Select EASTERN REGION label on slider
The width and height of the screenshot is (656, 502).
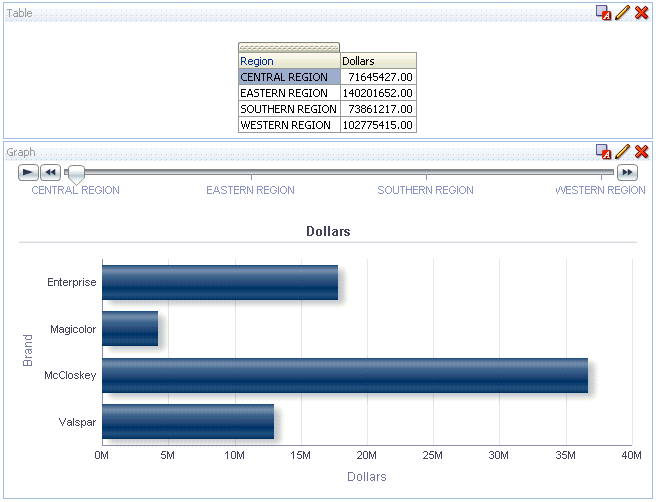coord(251,190)
